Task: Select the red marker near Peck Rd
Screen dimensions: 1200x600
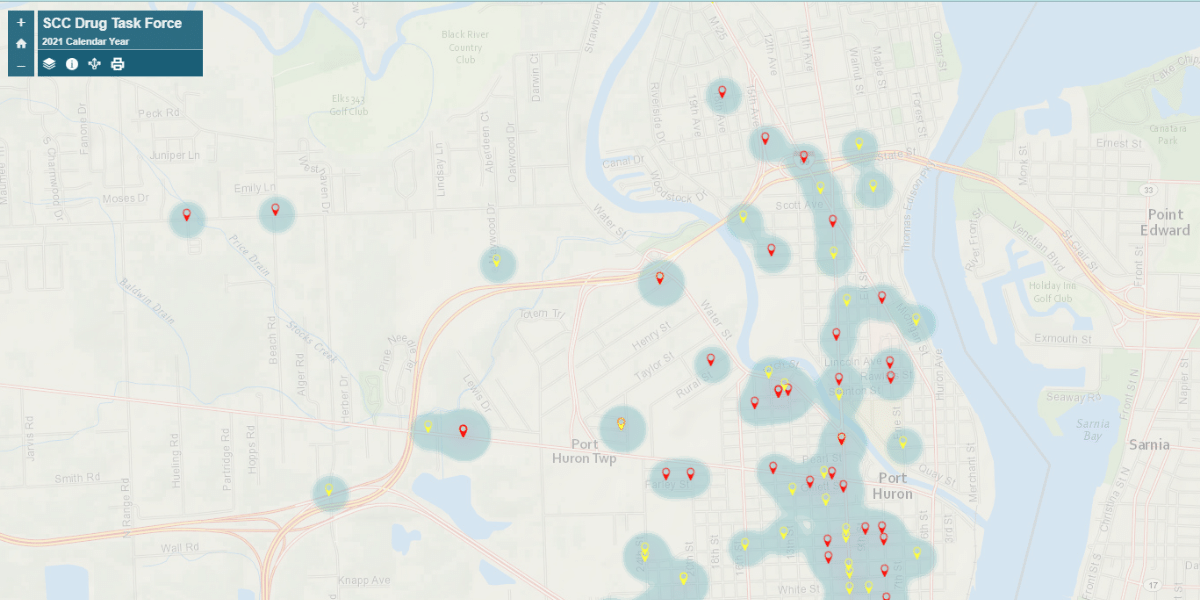Action: [x=187, y=215]
